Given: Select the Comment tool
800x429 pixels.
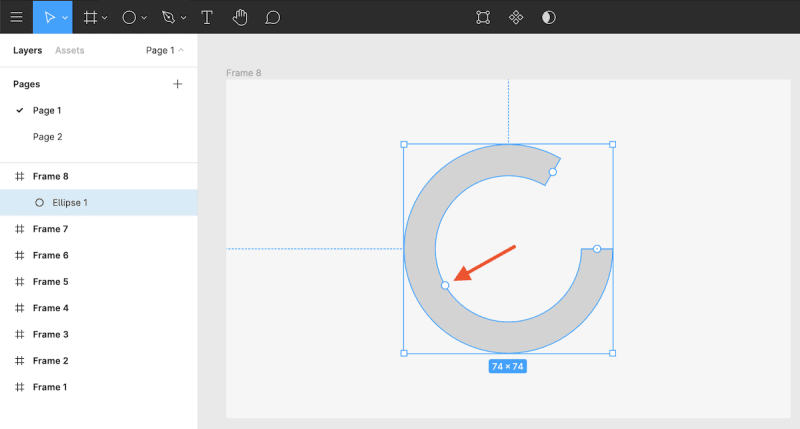Looking at the screenshot, I should click(x=272, y=17).
